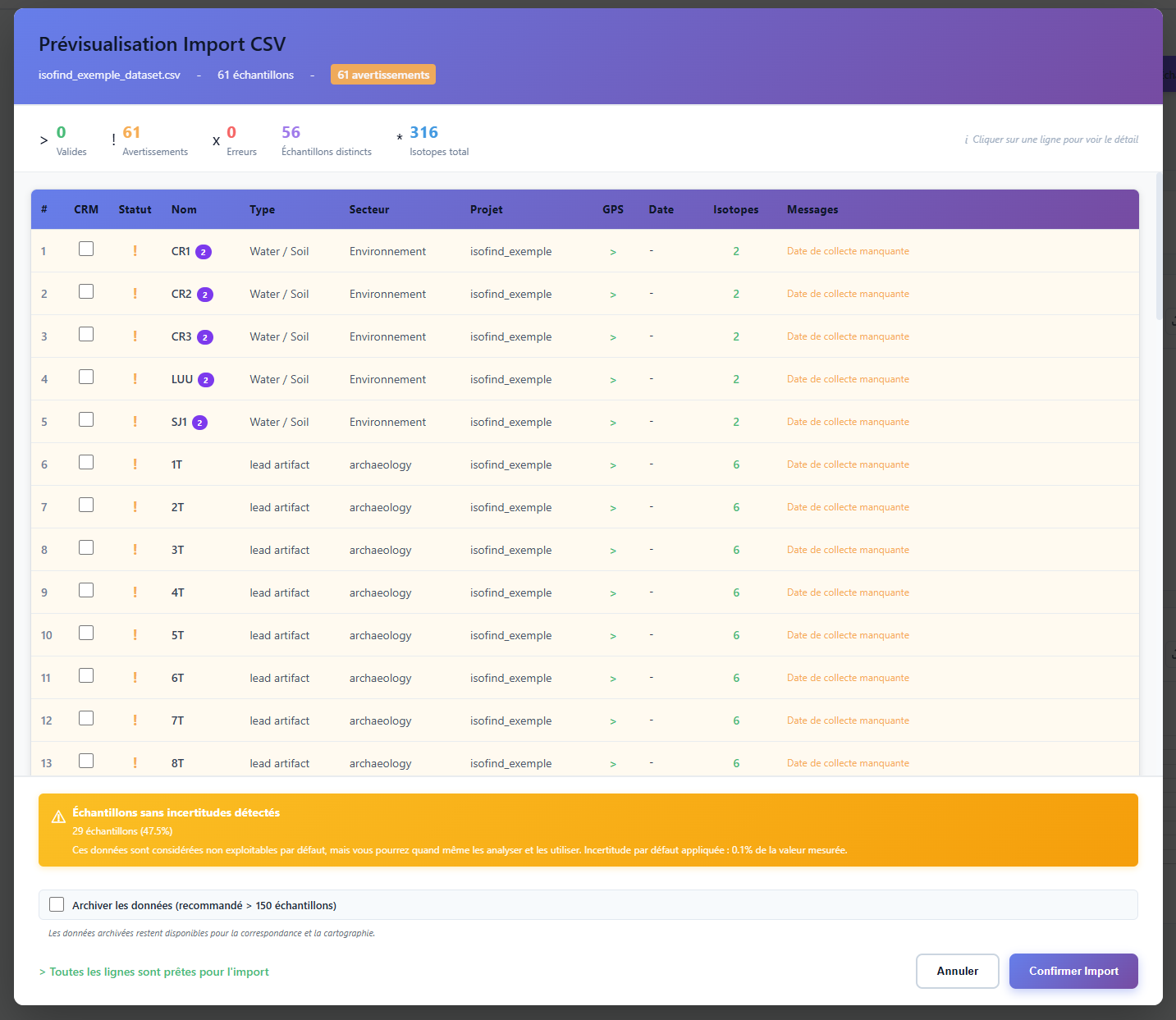The width and height of the screenshot is (1176, 1020).
Task: Click the Isotopes total asterisk icon
Action: point(399,136)
